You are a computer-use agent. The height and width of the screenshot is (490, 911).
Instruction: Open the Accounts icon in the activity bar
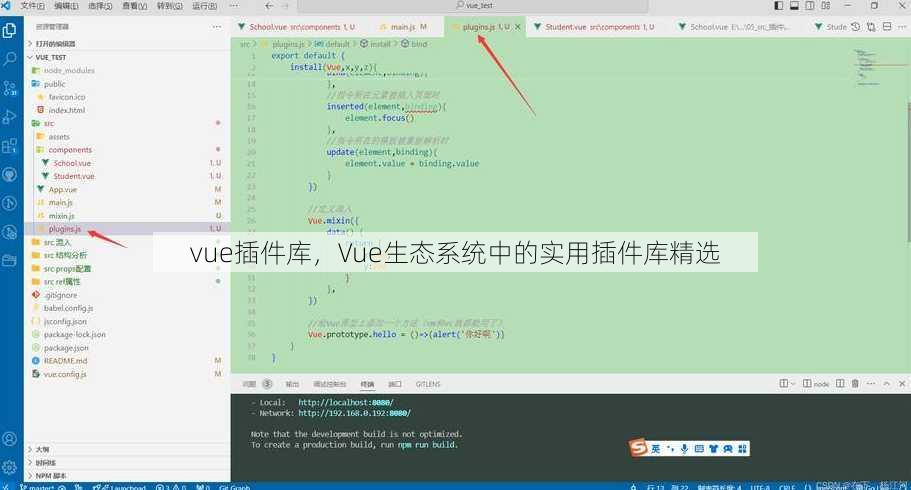pyautogui.click(x=9, y=439)
